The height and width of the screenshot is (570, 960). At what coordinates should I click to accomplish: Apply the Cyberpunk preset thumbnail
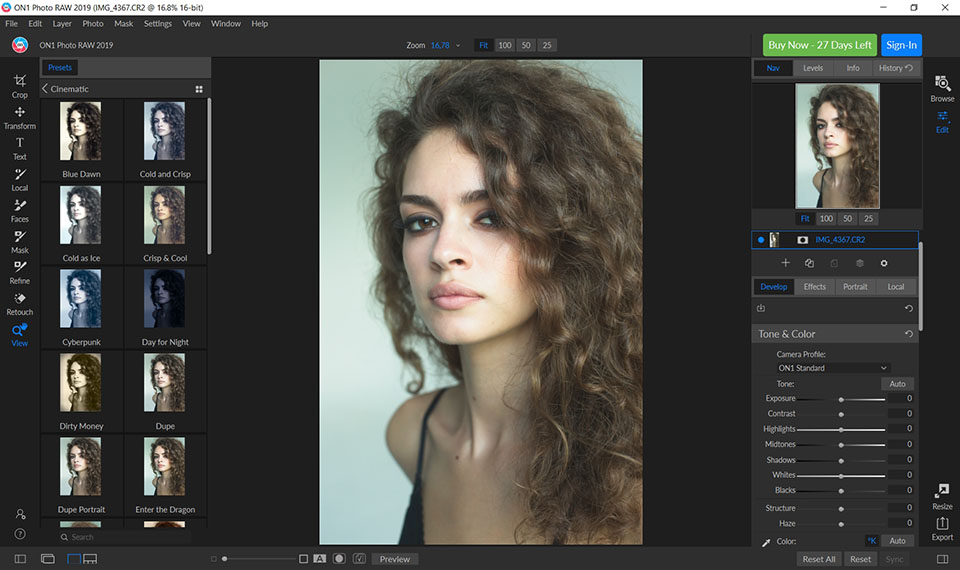tap(81, 299)
